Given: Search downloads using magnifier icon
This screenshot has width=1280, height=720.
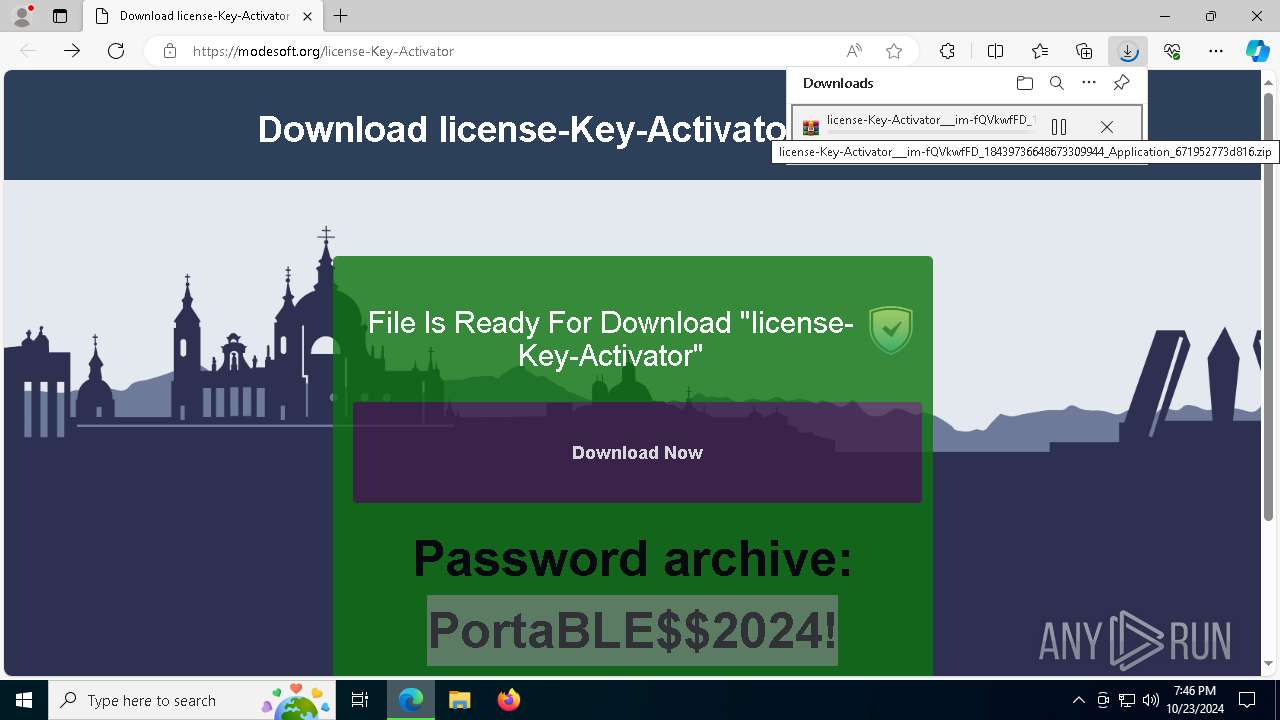Looking at the screenshot, I should 1056,83.
